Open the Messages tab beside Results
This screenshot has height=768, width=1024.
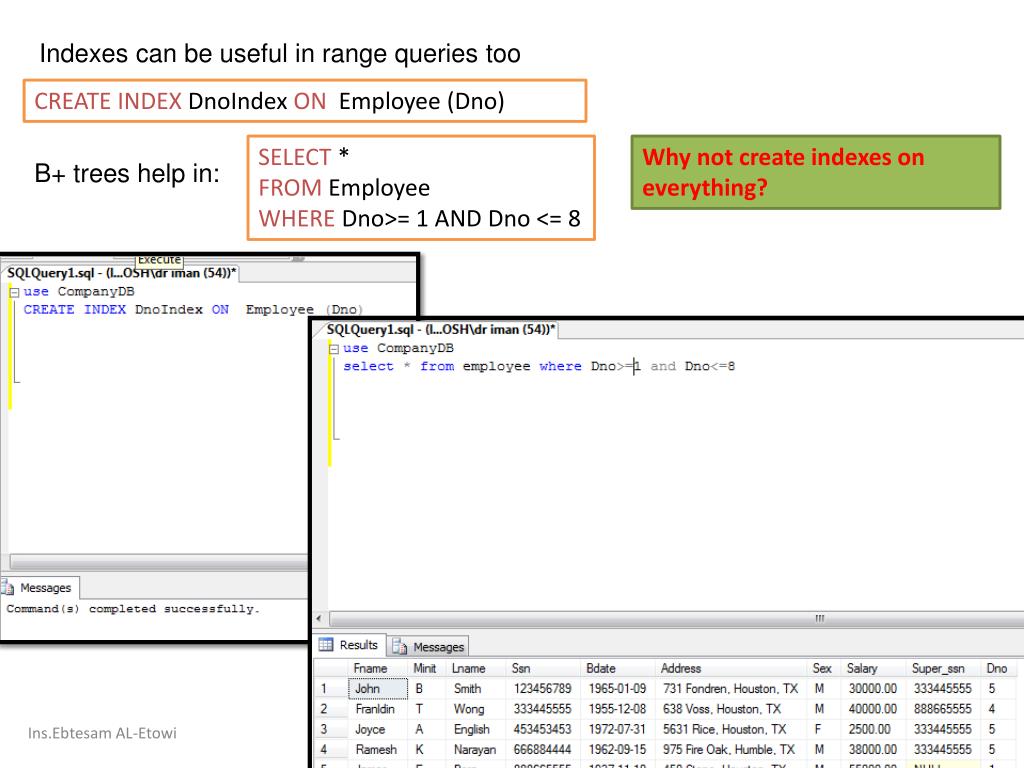coord(429,647)
